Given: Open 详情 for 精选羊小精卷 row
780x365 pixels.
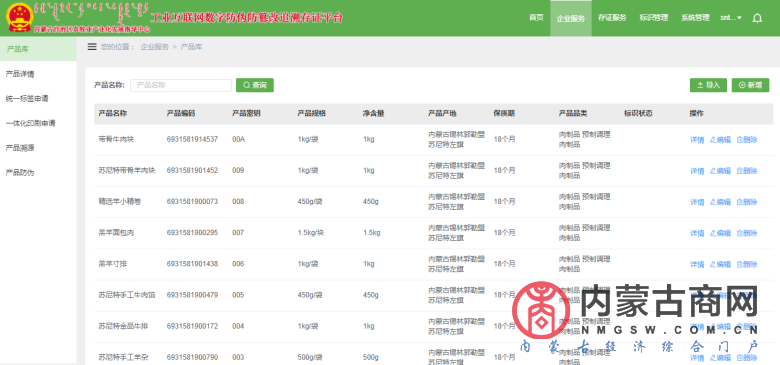Looking at the screenshot, I should pos(697,202).
